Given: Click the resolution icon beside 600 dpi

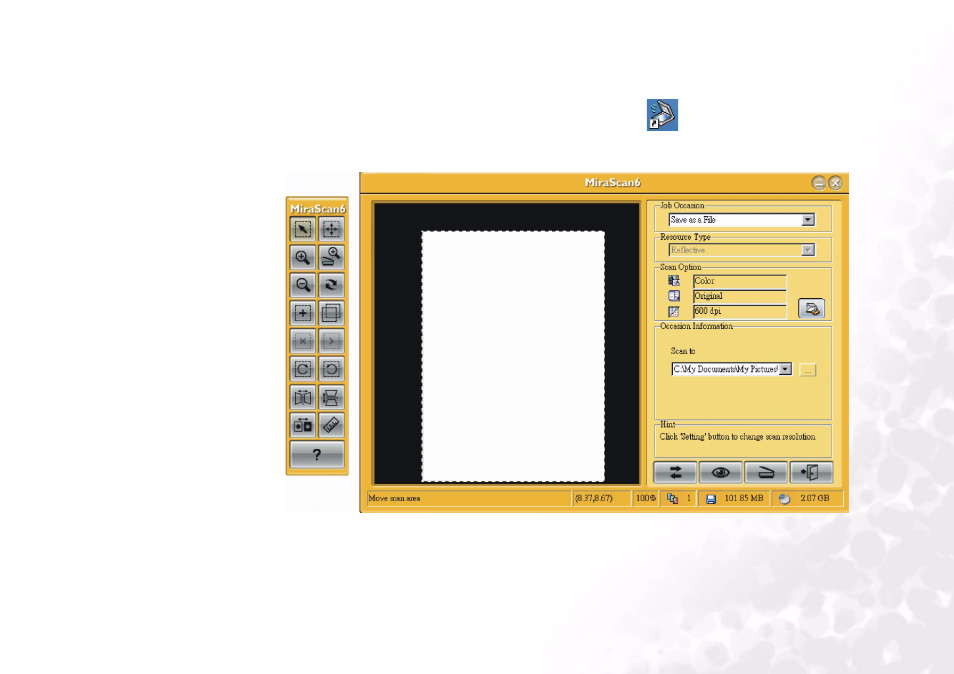Looking at the screenshot, I should pyautogui.click(x=674, y=311).
